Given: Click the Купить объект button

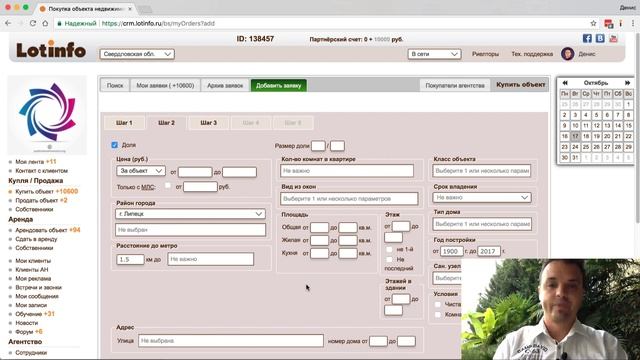Looking at the screenshot, I should point(520,84).
